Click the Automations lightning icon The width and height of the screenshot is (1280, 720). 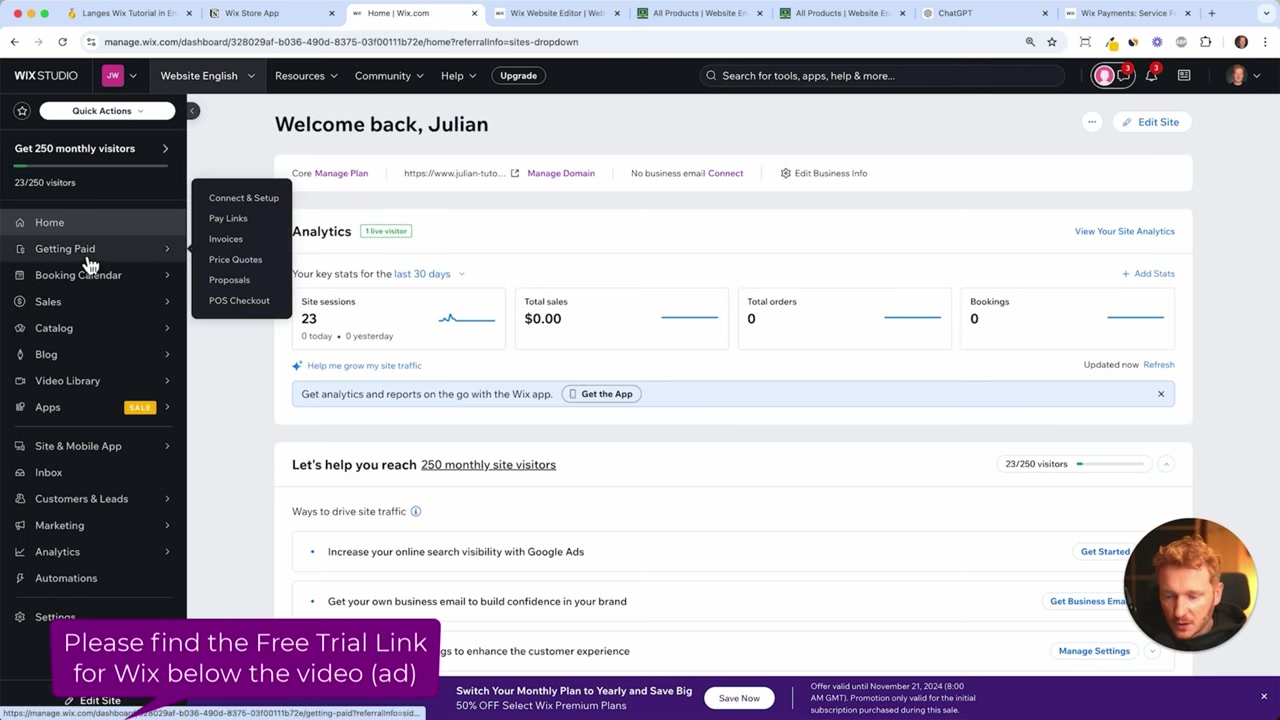[20, 578]
